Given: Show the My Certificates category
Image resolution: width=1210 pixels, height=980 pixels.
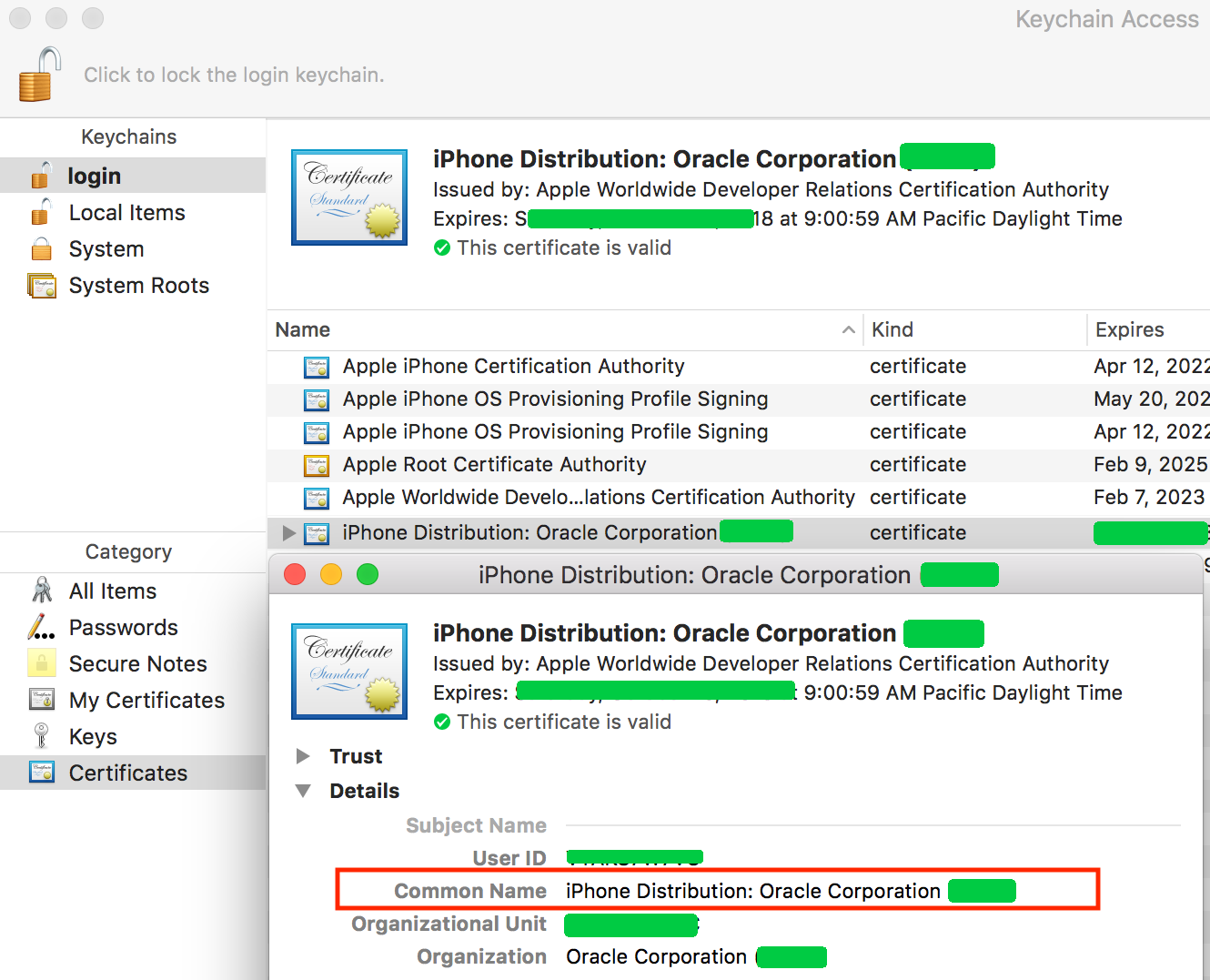Looking at the screenshot, I should point(133,700).
